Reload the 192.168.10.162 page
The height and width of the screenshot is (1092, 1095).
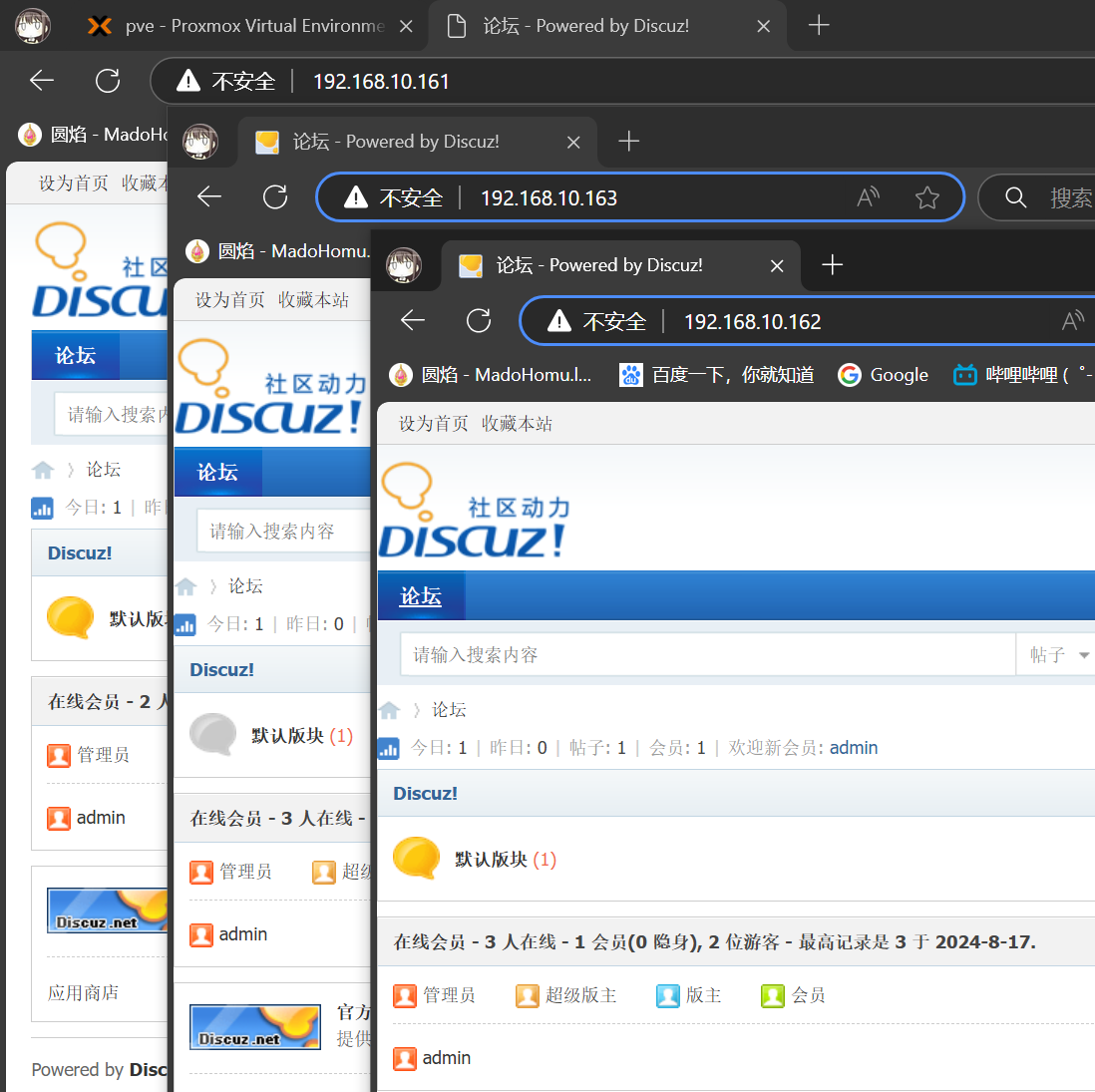point(479,320)
